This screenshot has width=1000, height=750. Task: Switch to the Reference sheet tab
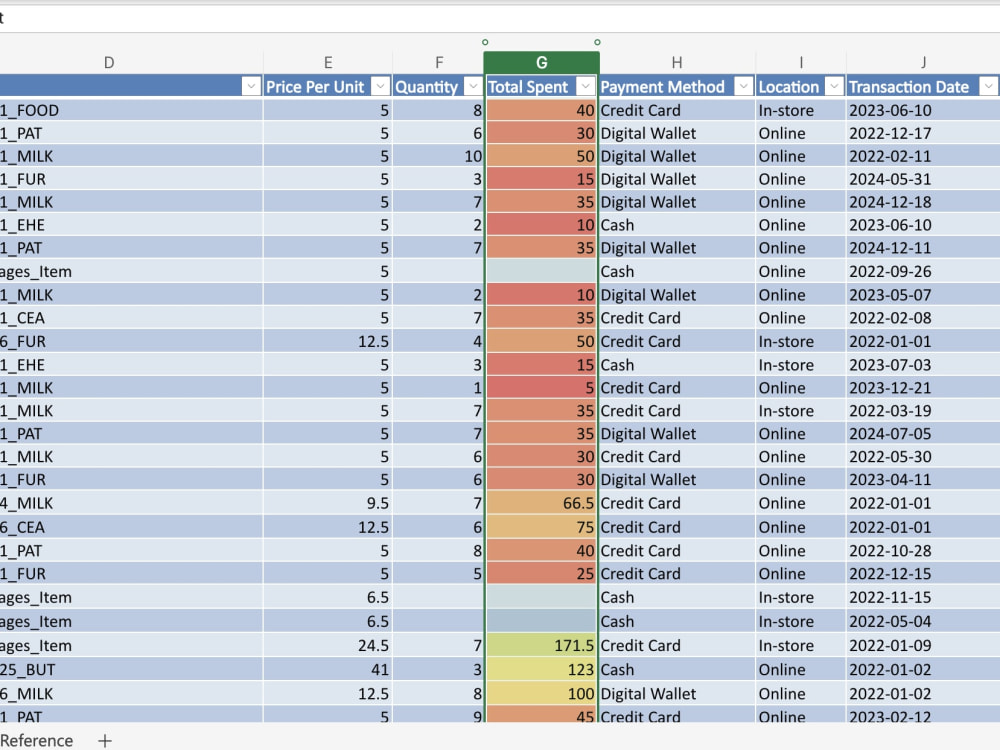click(x=36, y=740)
